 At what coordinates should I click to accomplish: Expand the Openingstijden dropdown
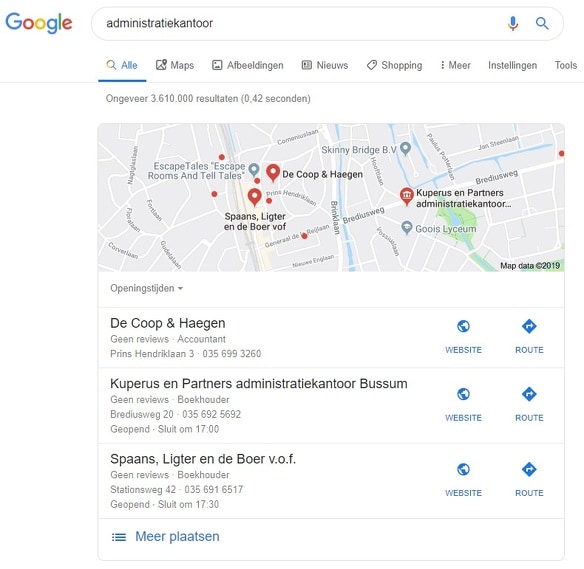click(x=146, y=288)
